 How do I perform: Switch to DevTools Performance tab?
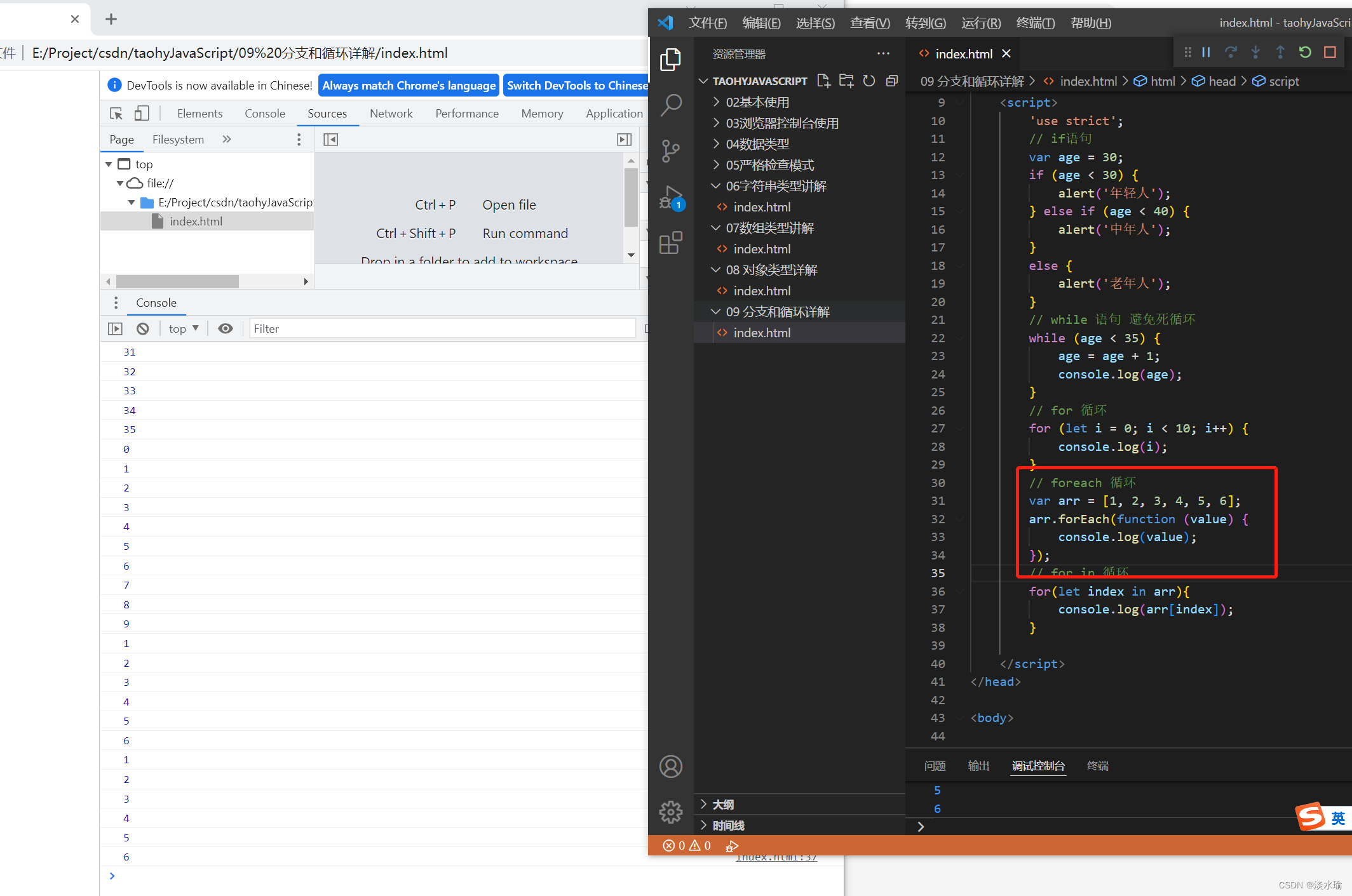pyautogui.click(x=467, y=114)
